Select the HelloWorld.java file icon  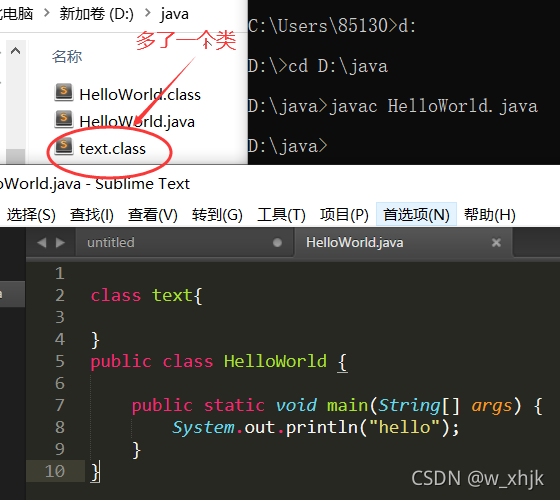coord(64,119)
